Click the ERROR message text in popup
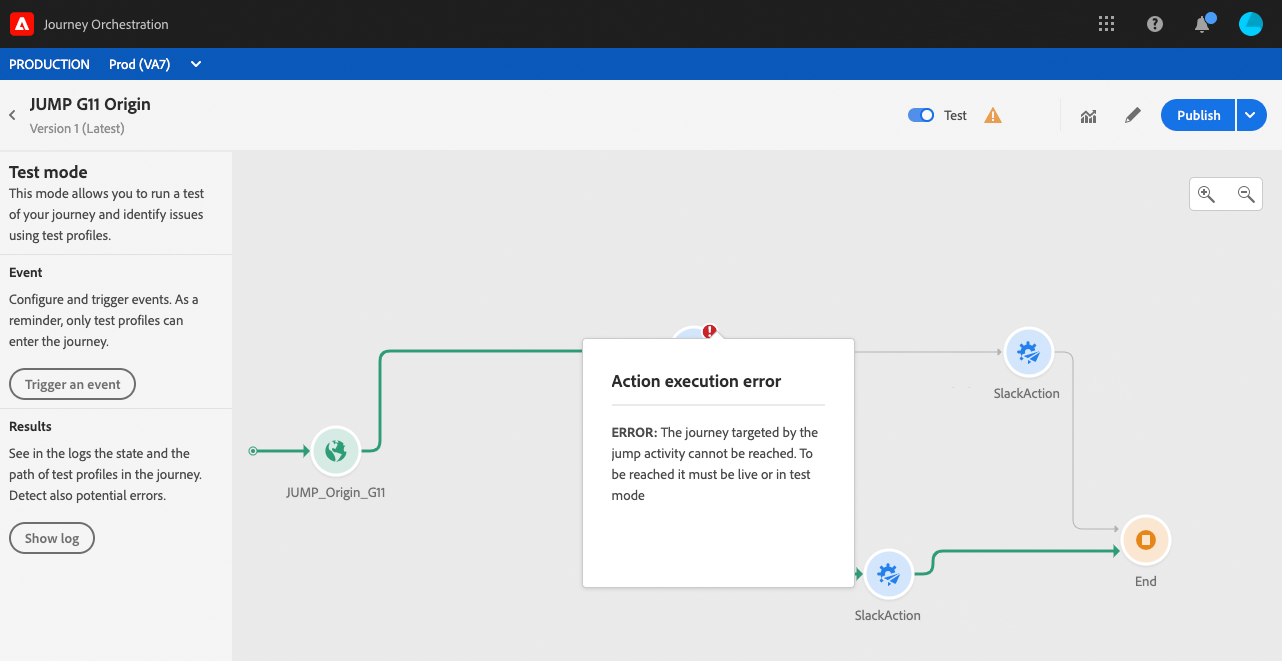Viewport: 1282px width, 661px height. point(715,464)
